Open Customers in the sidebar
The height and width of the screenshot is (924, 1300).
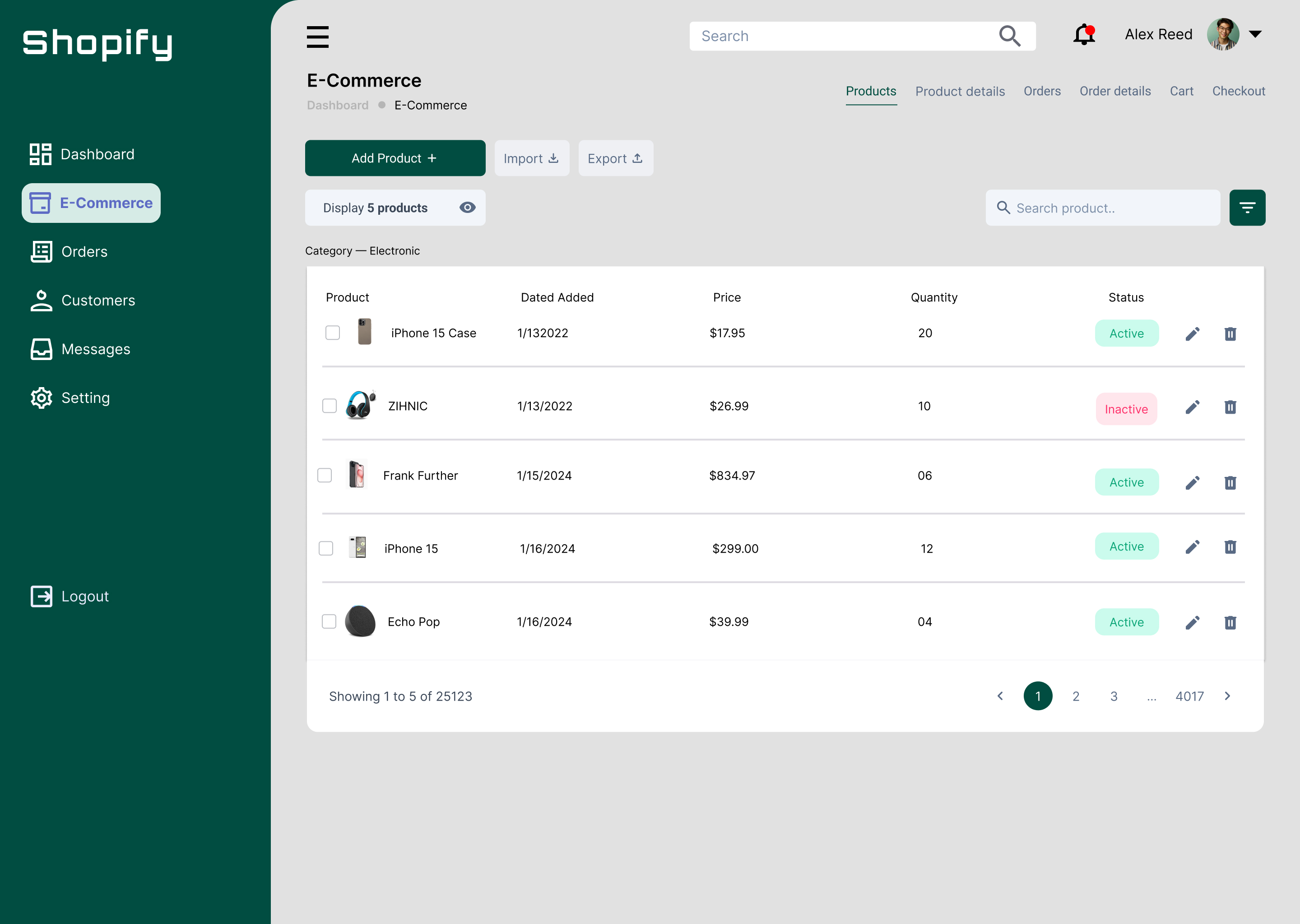pos(83,300)
